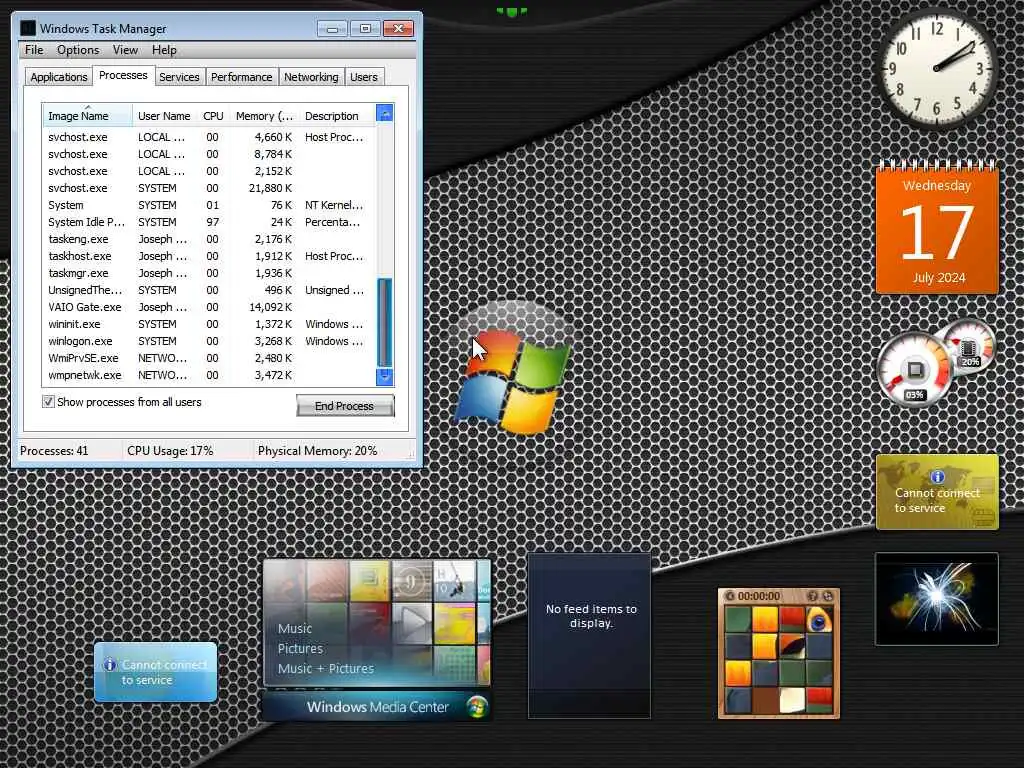The image size is (1024, 768).
Task: Open the Options menu
Action: point(78,50)
